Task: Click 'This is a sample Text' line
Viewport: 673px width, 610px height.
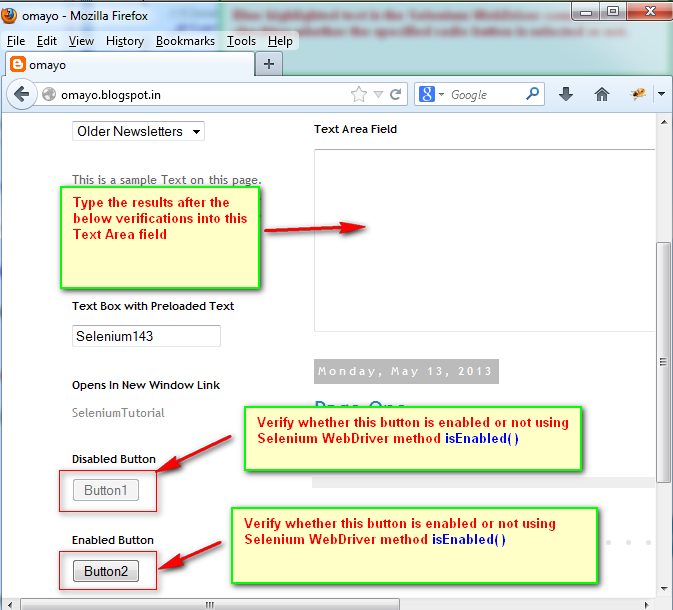Action: (x=167, y=179)
